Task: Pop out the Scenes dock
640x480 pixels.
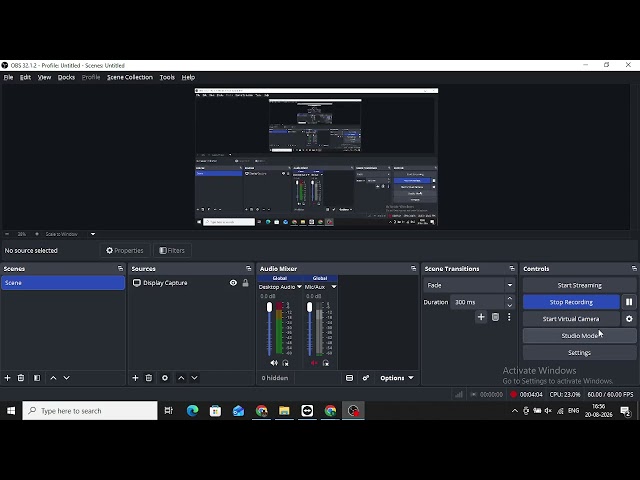Action: pyautogui.click(x=120, y=269)
